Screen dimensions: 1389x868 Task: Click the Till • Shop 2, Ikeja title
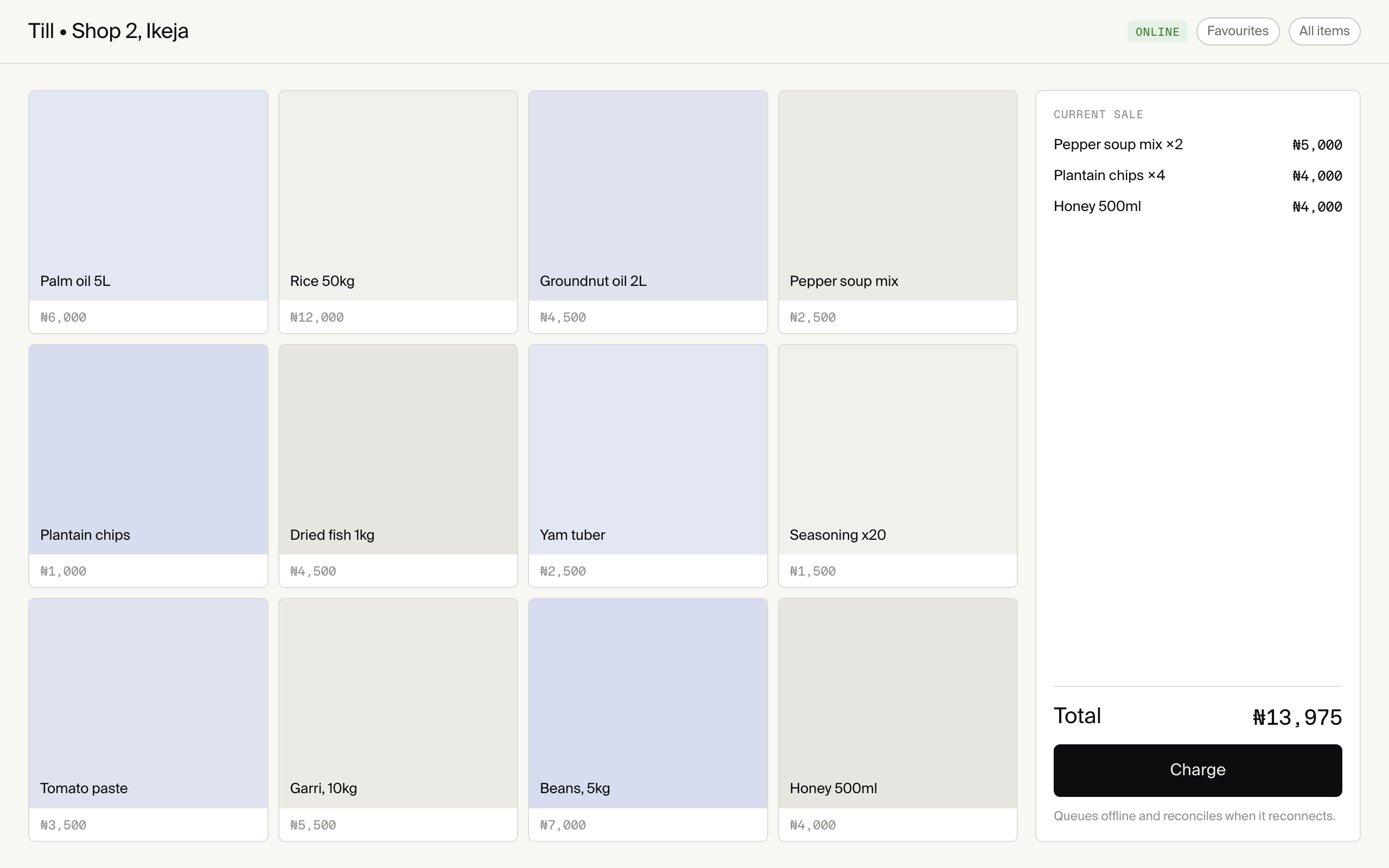(x=109, y=31)
